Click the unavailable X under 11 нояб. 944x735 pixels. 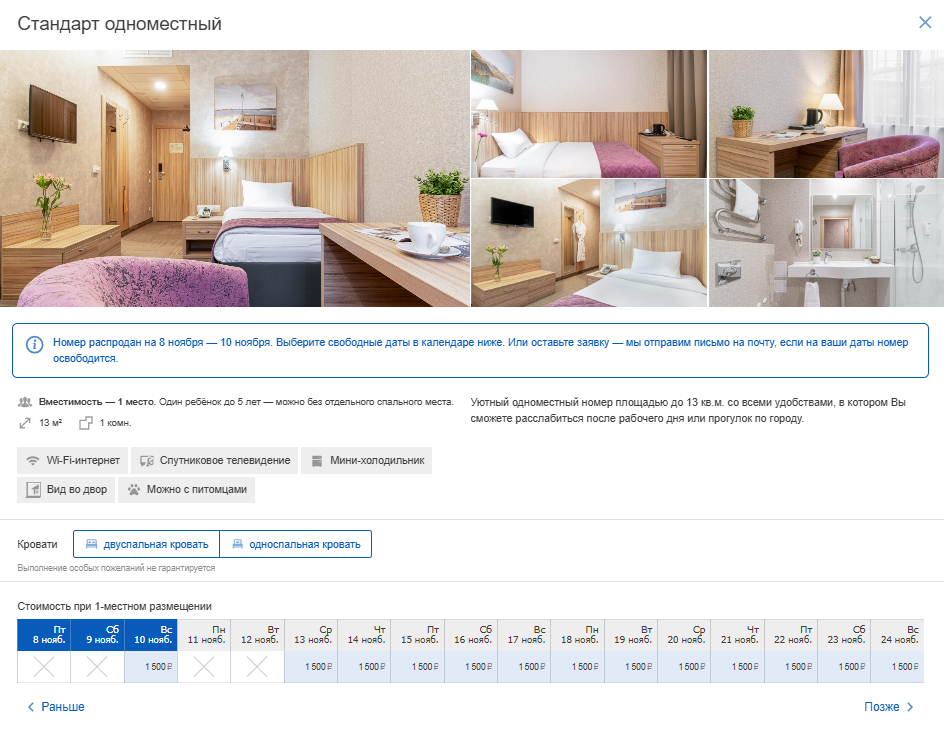(x=204, y=666)
